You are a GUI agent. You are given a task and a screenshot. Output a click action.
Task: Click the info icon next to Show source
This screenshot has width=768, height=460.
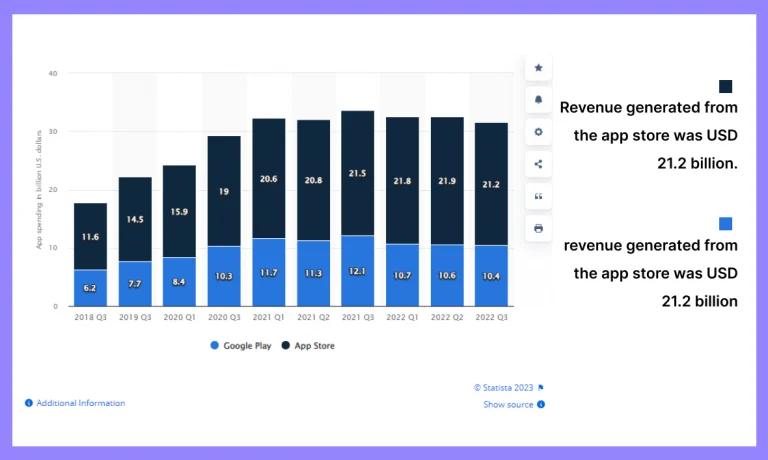pos(541,405)
